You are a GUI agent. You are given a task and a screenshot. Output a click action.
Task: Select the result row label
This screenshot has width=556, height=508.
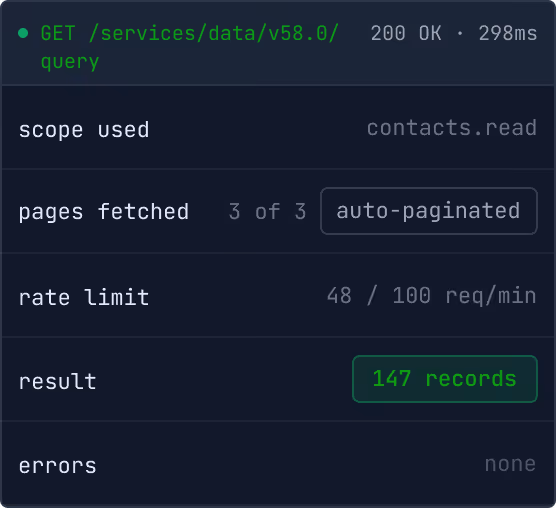pos(58,381)
